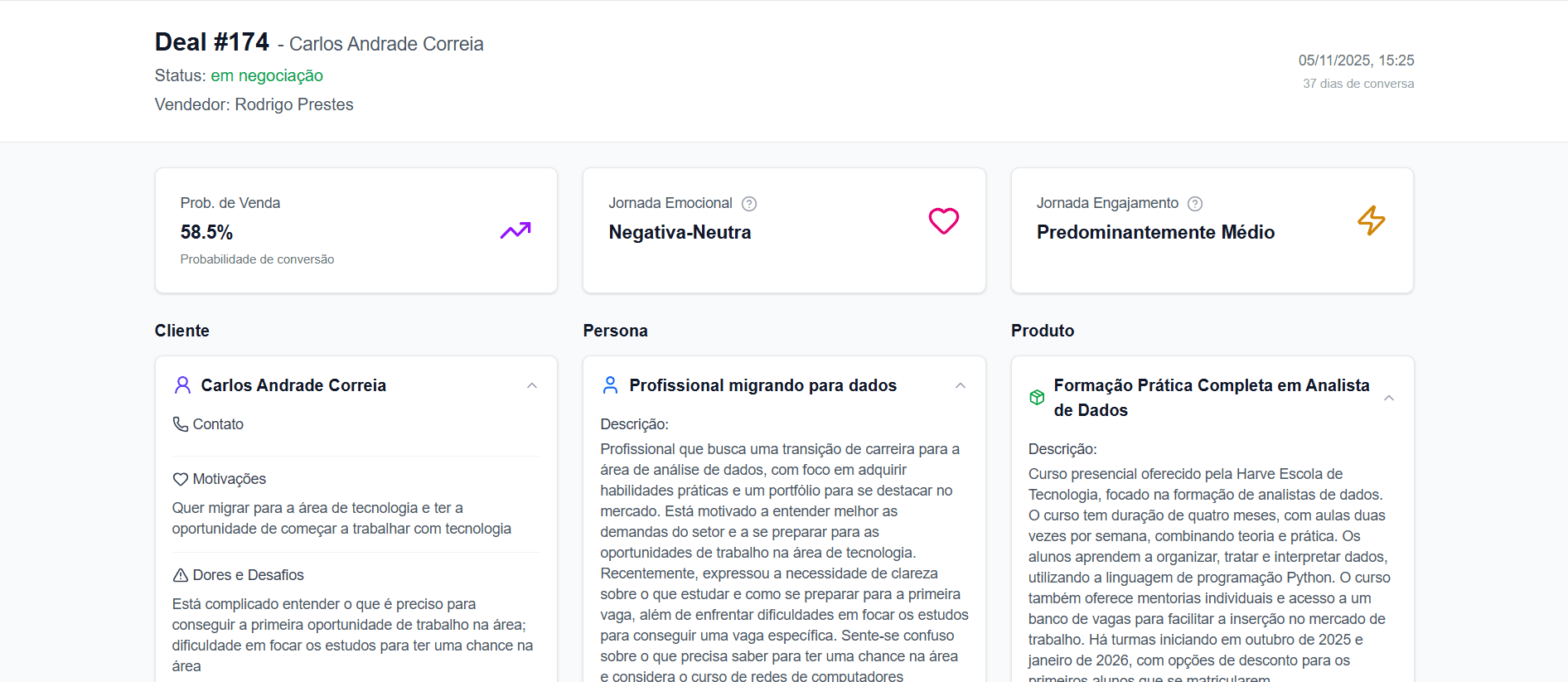Image resolution: width=1568 pixels, height=682 pixels.
Task: Select the Persona section header
Action: pos(615,330)
